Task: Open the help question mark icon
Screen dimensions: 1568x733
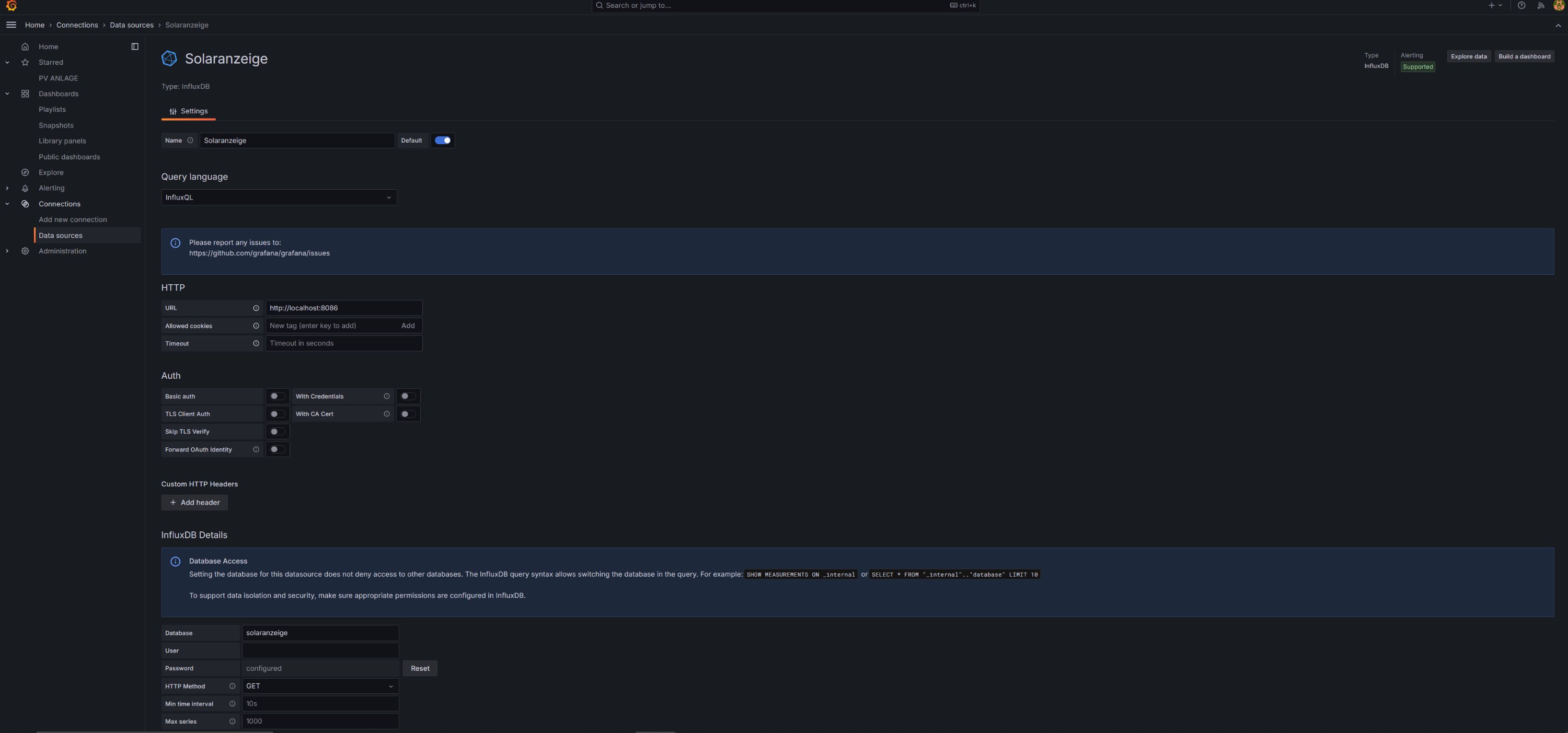Action: point(1521,5)
